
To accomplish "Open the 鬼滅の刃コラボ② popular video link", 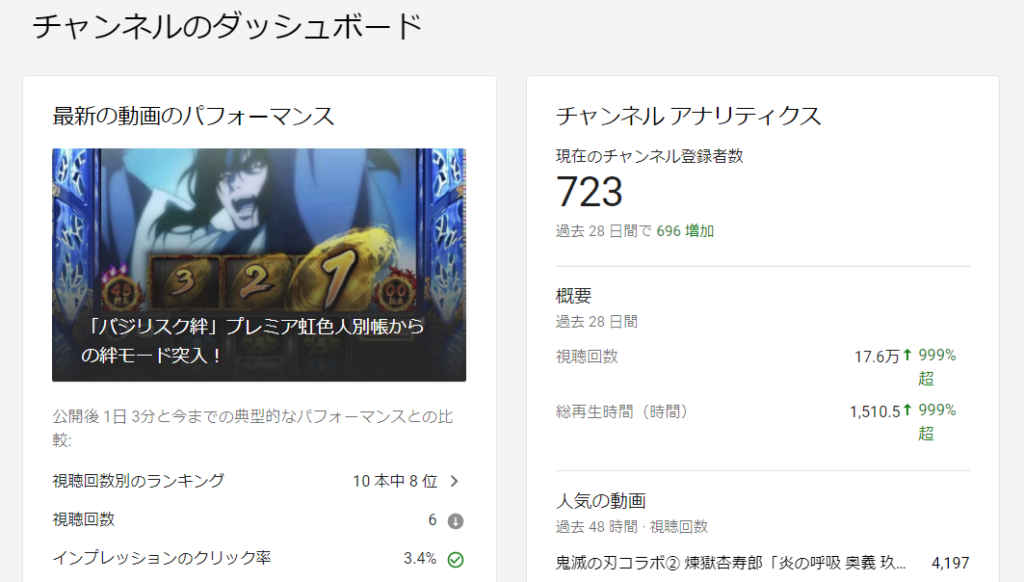I will click(730, 562).
